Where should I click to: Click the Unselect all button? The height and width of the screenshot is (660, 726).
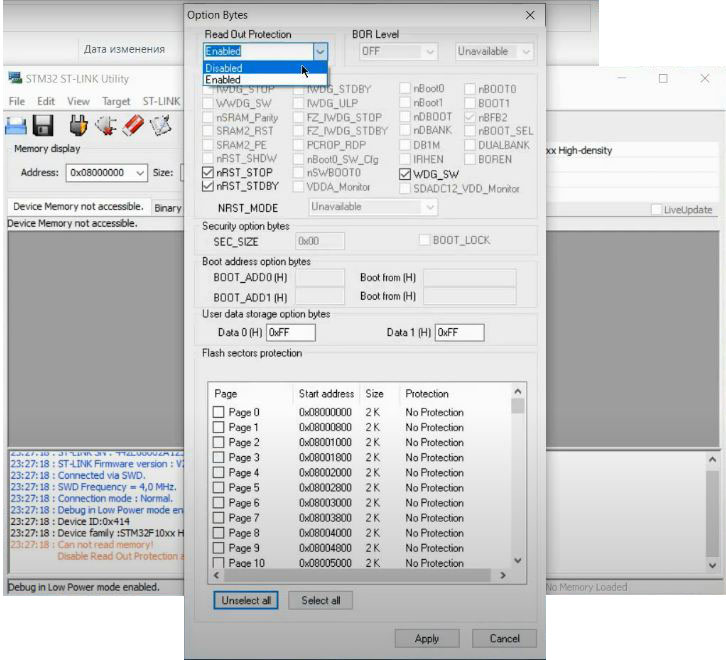pyautogui.click(x=245, y=600)
